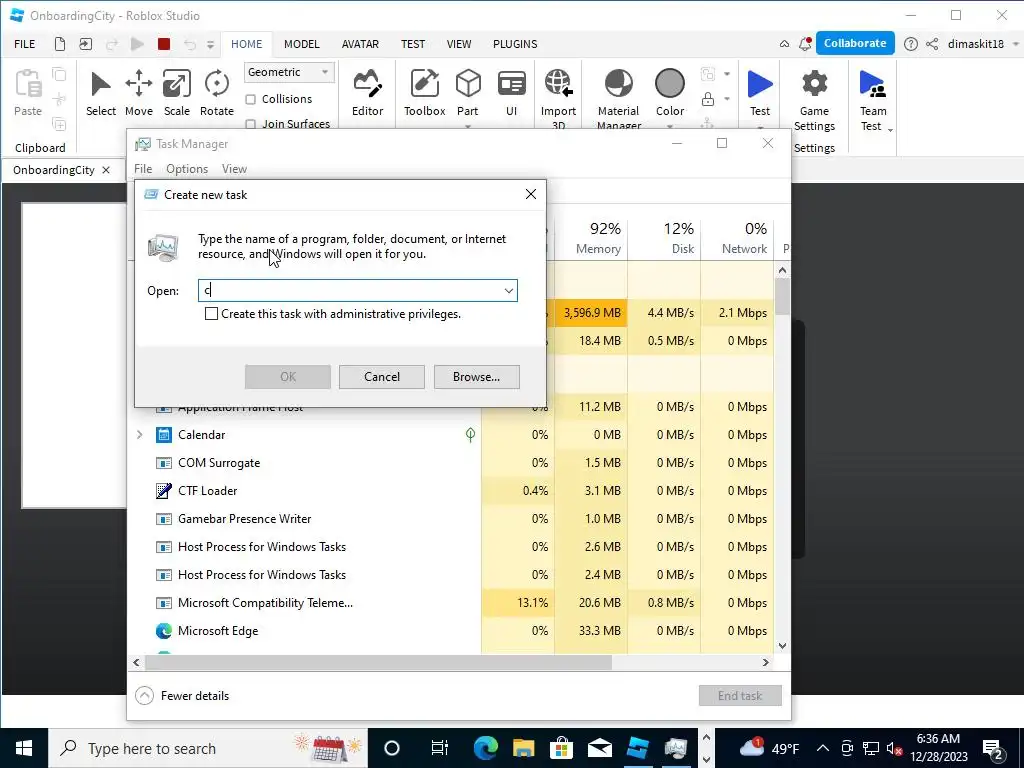Sort by the Memory column header
Image resolution: width=1024 pixels, height=768 pixels.
591,238
